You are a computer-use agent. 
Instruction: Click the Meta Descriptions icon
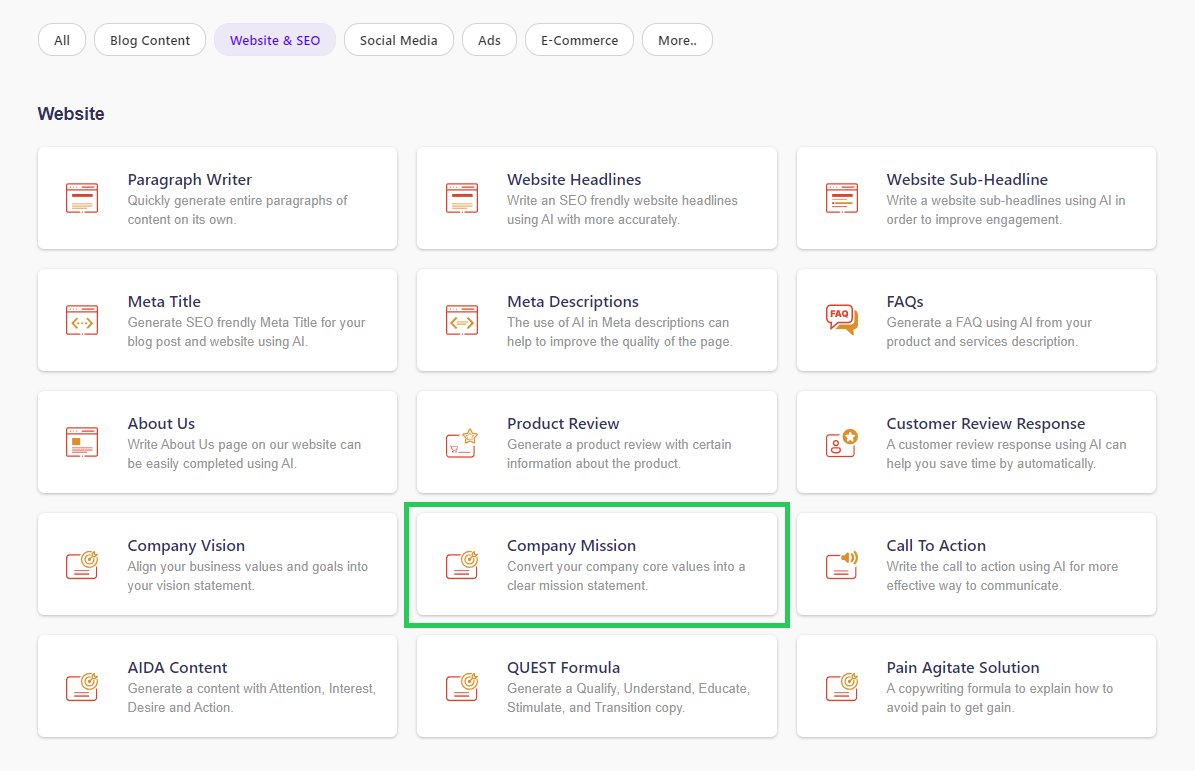pyautogui.click(x=461, y=320)
